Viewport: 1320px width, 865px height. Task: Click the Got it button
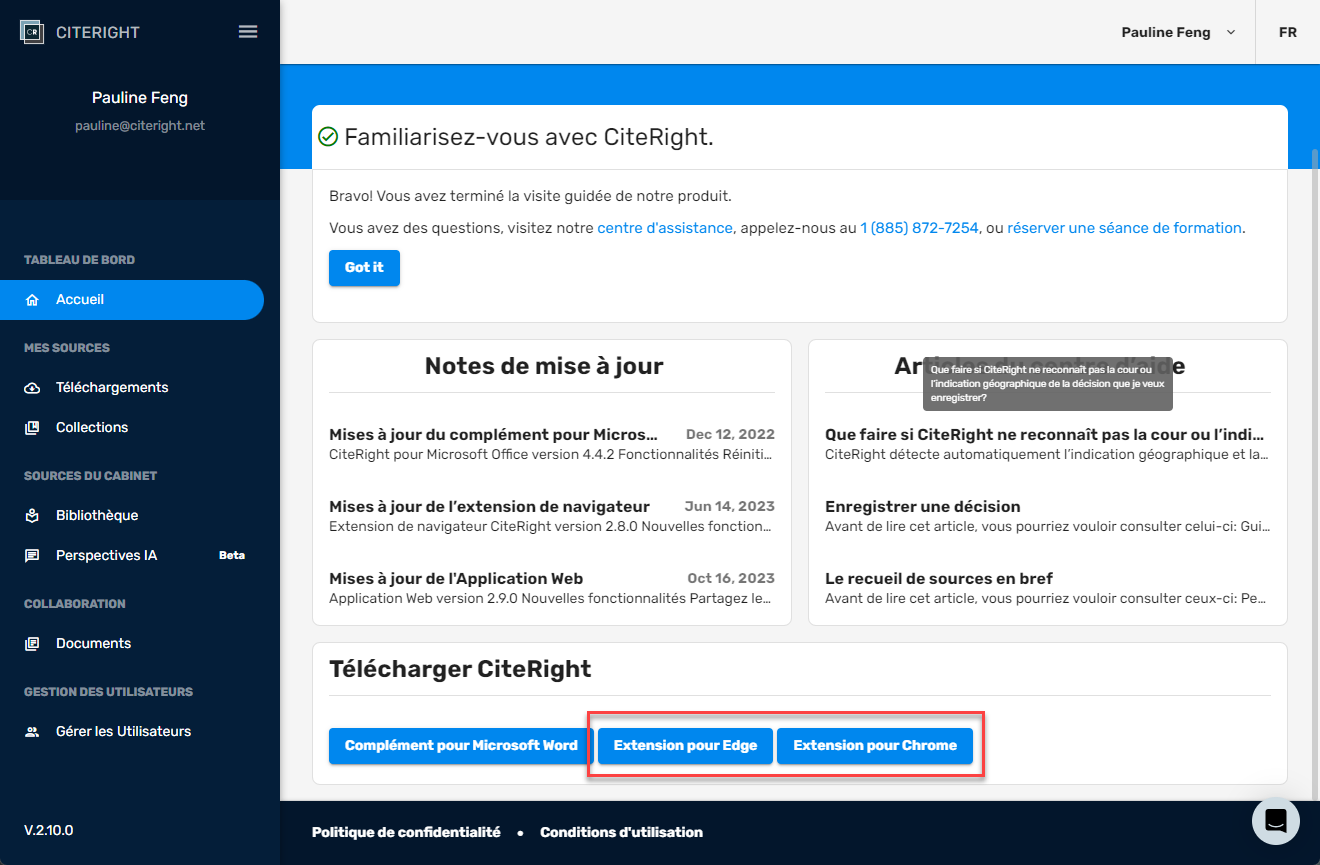point(364,268)
